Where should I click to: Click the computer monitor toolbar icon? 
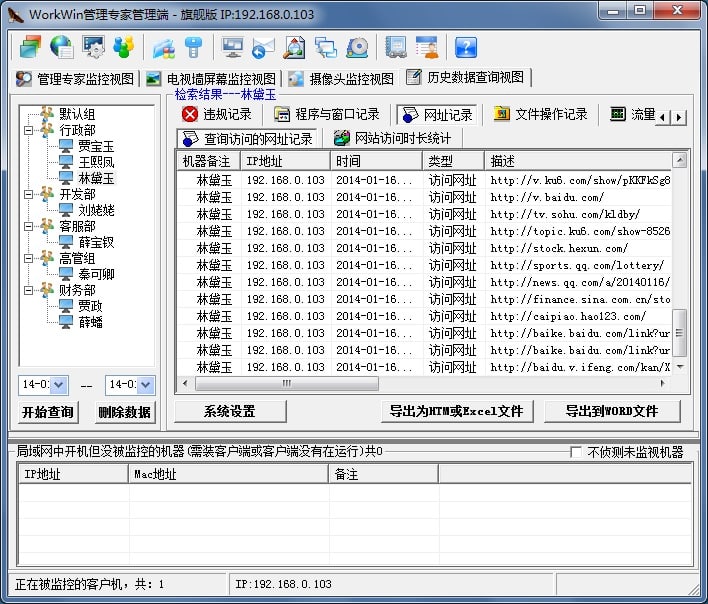point(233,47)
